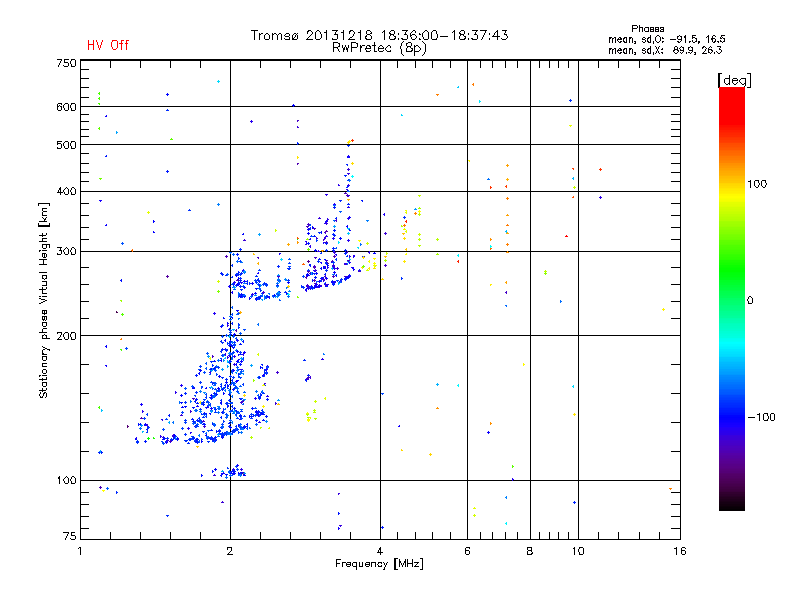Click the x-axis label '1'

(x=80, y=551)
